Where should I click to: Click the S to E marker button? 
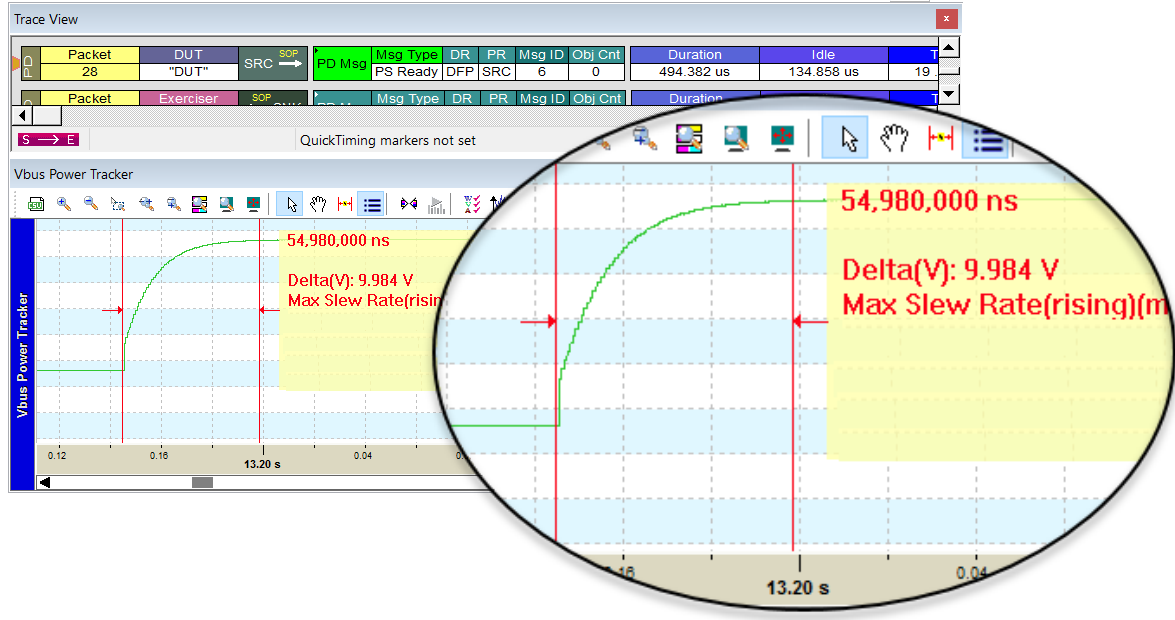(x=47, y=140)
